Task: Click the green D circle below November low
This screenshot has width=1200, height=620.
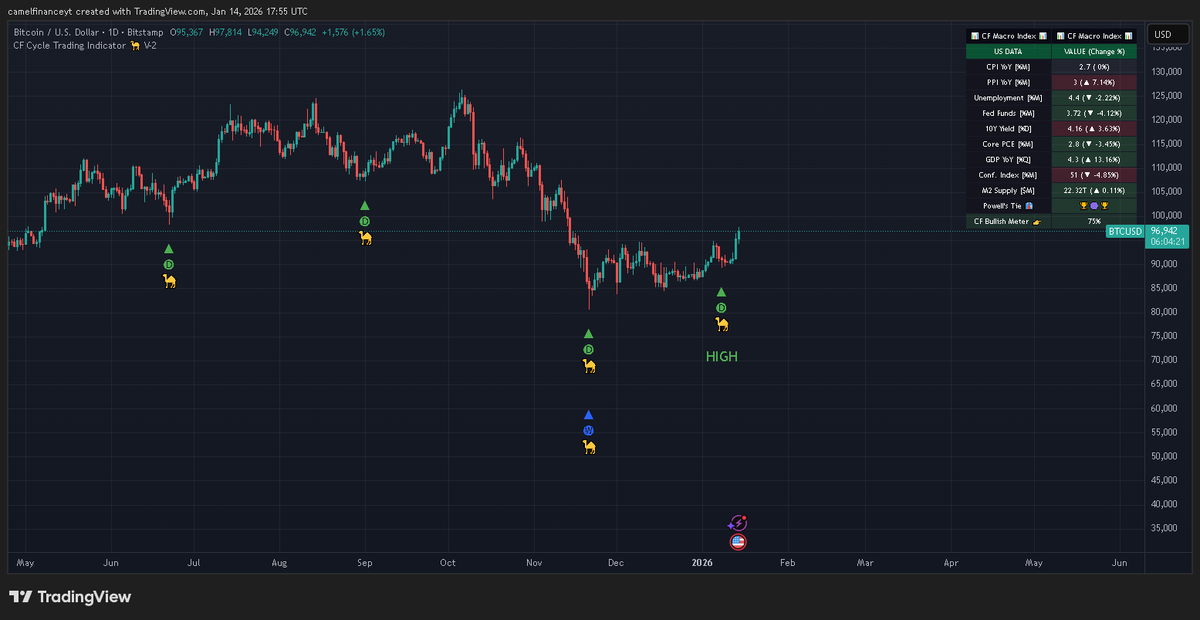Action: 589,349
